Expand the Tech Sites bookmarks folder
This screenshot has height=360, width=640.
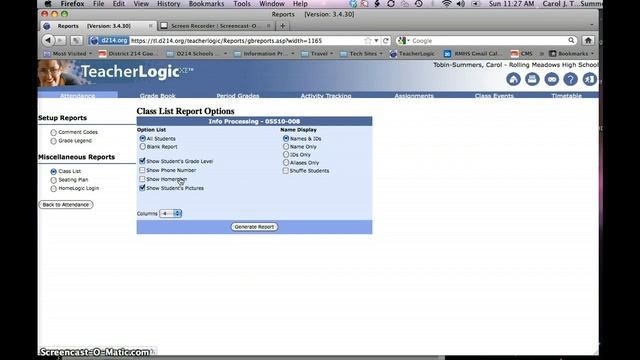tap(361, 53)
